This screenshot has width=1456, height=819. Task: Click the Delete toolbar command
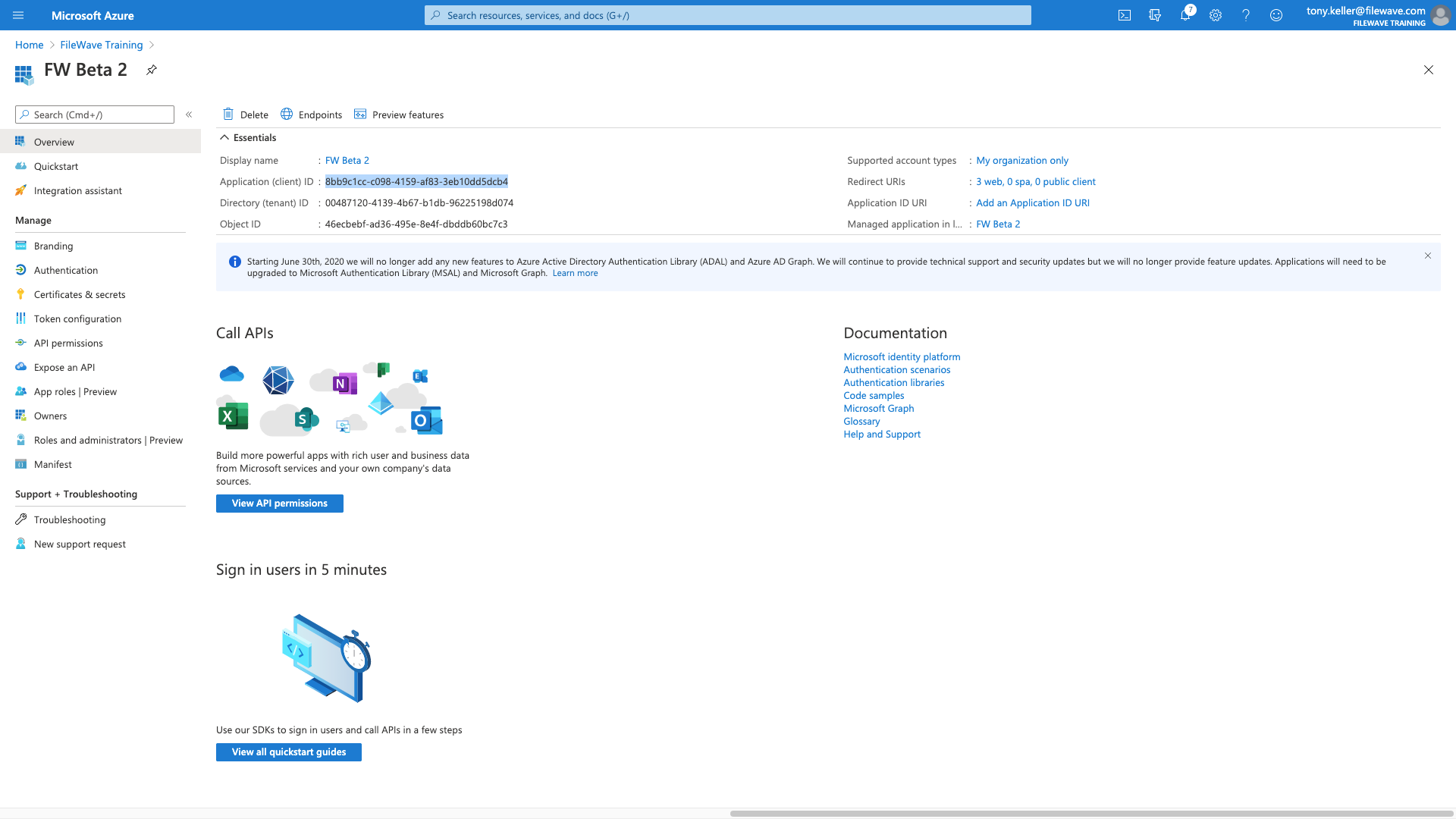[246, 115]
